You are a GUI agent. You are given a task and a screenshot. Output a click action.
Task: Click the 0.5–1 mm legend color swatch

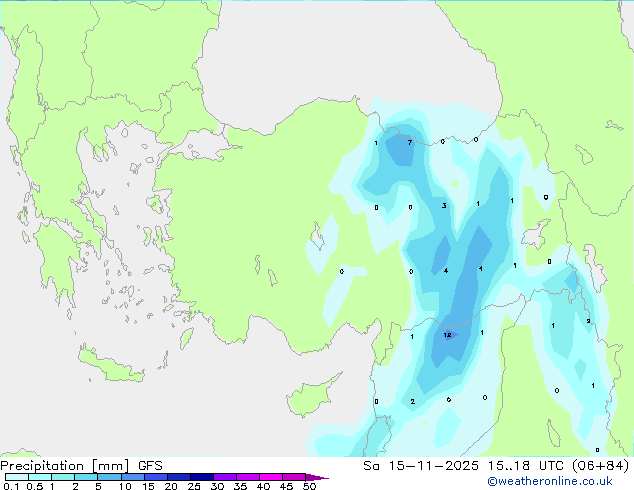pyautogui.click(x=40, y=477)
